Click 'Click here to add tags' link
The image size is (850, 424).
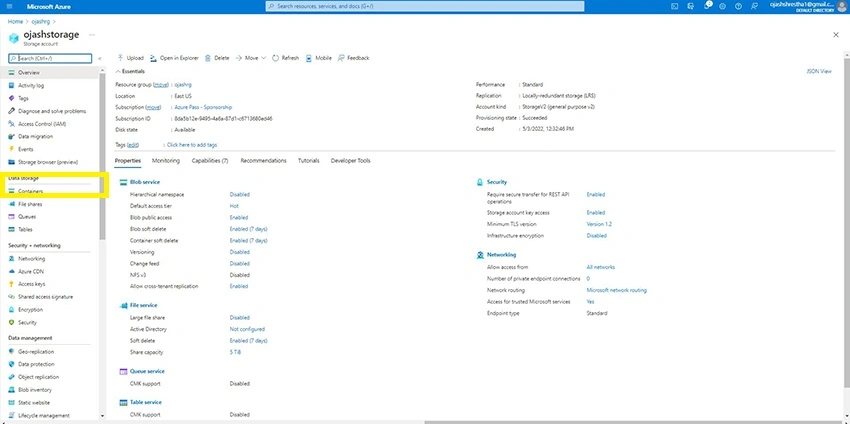(192, 145)
